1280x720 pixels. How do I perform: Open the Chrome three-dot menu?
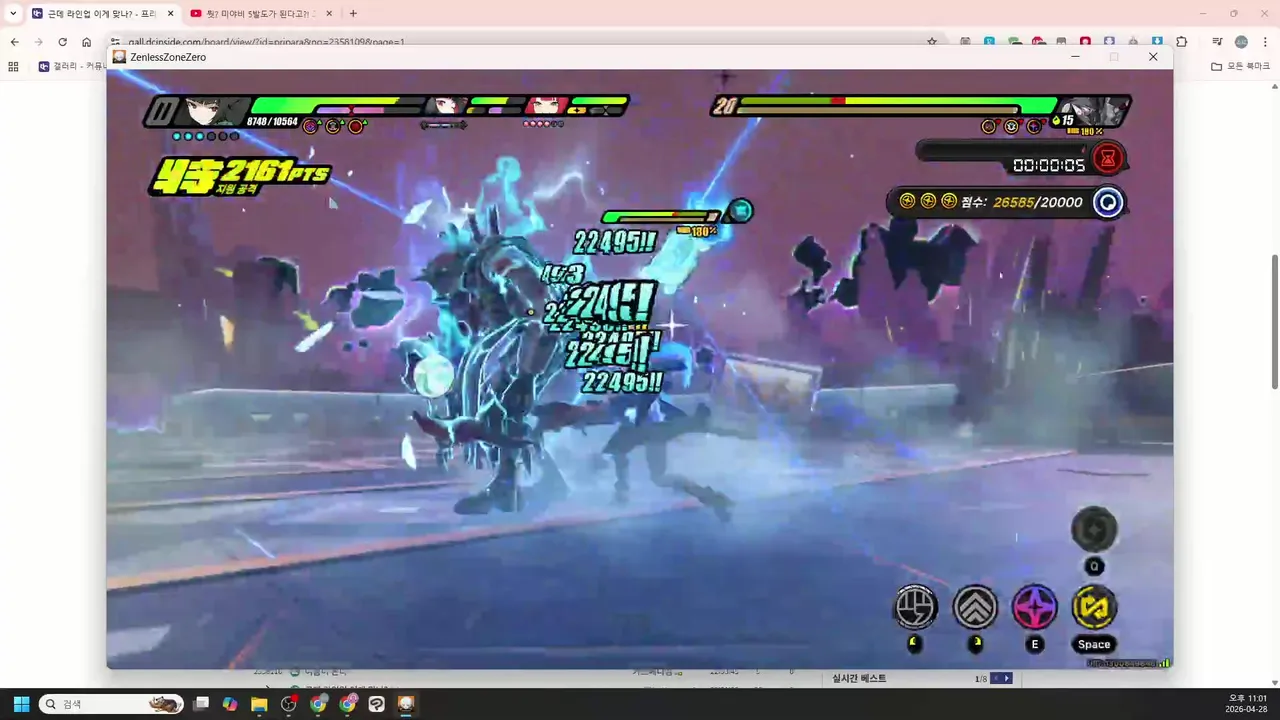[x=1265, y=42]
